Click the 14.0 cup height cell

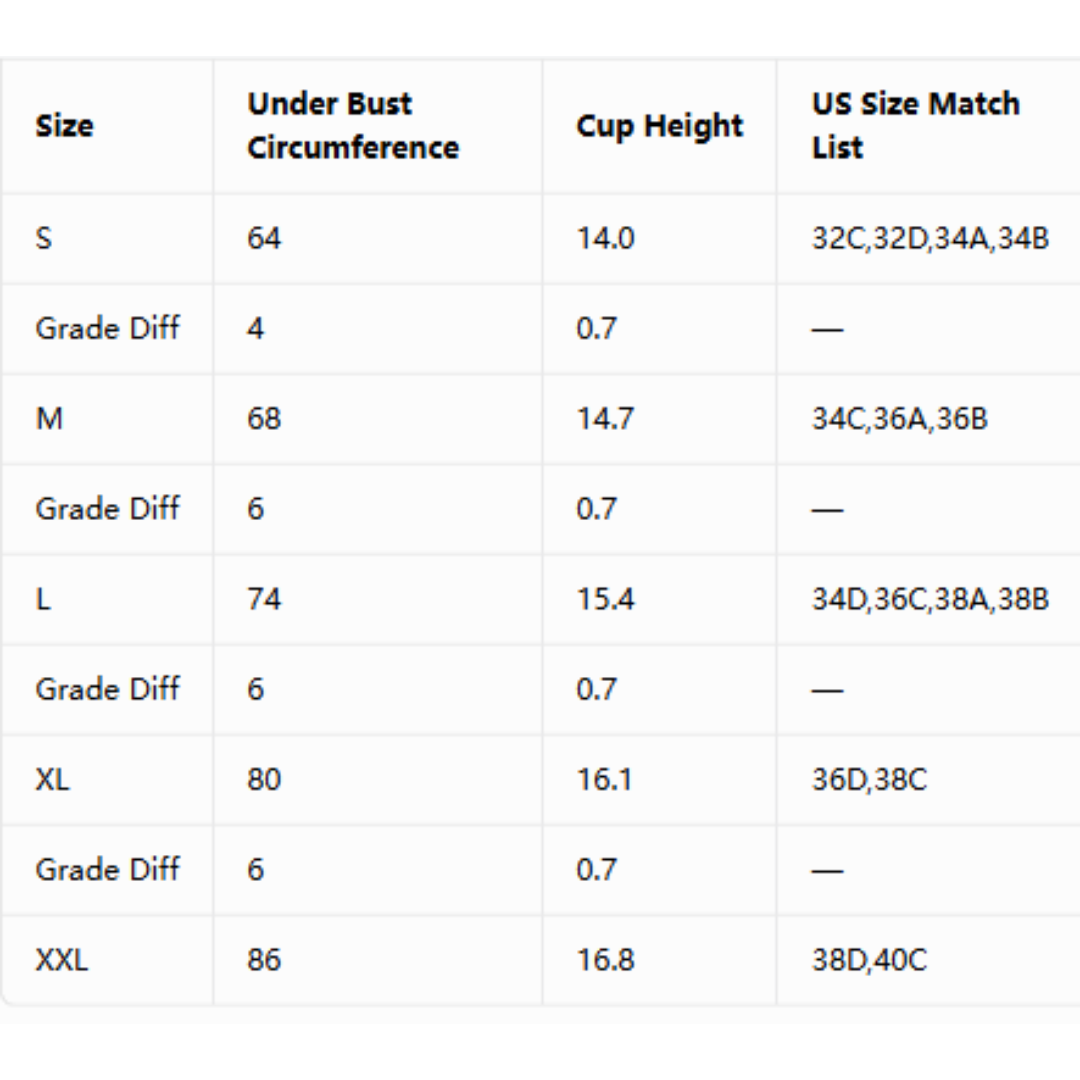pos(605,238)
